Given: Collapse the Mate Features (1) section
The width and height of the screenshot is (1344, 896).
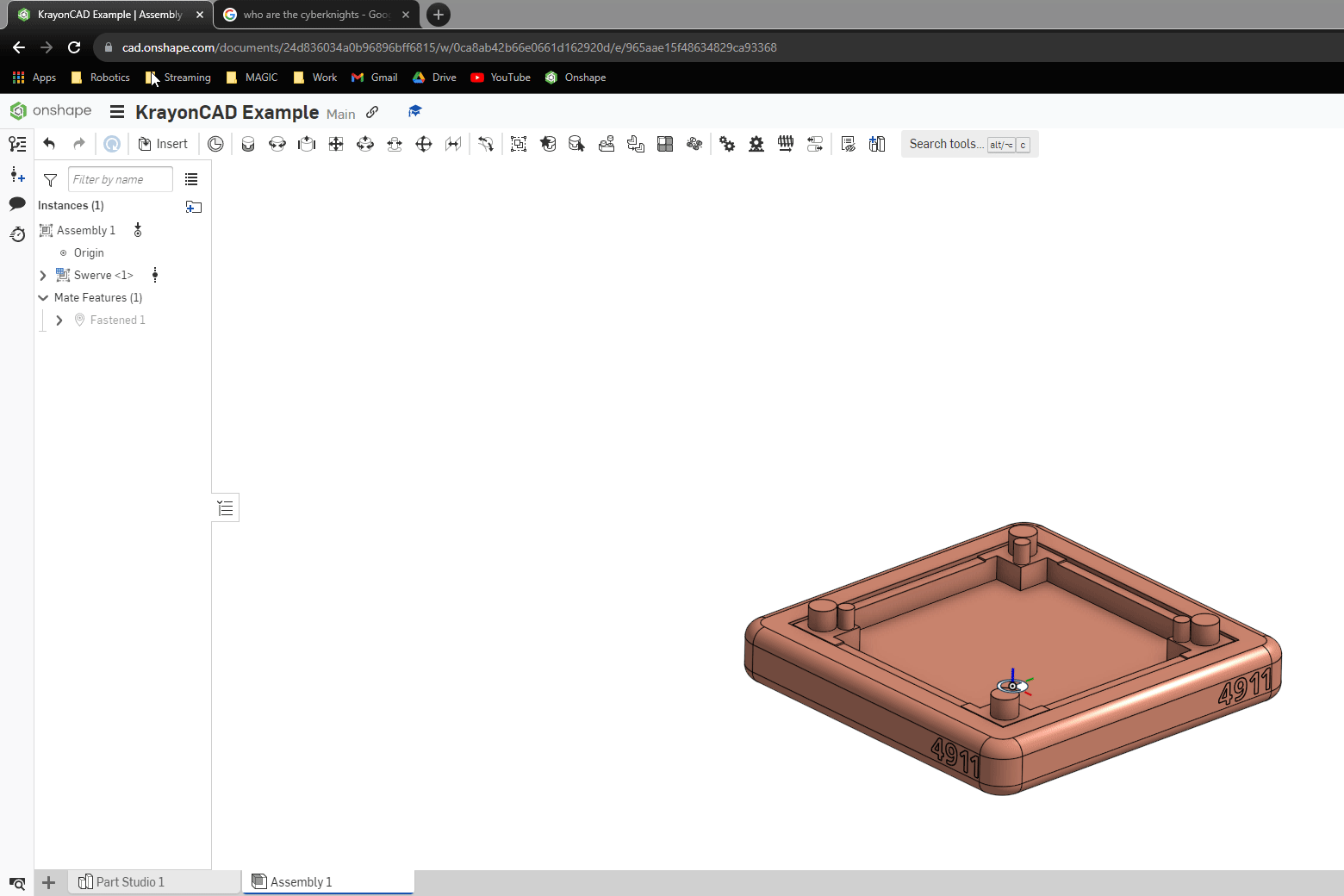Looking at the screenshot, I should coord(43,297).
